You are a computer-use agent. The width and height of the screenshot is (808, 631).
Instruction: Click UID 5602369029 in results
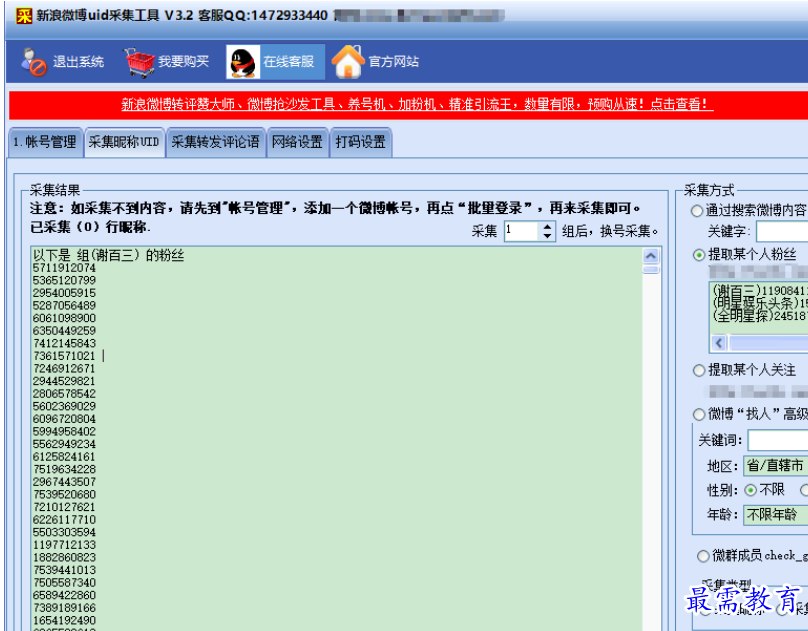(x=64, y=406)
